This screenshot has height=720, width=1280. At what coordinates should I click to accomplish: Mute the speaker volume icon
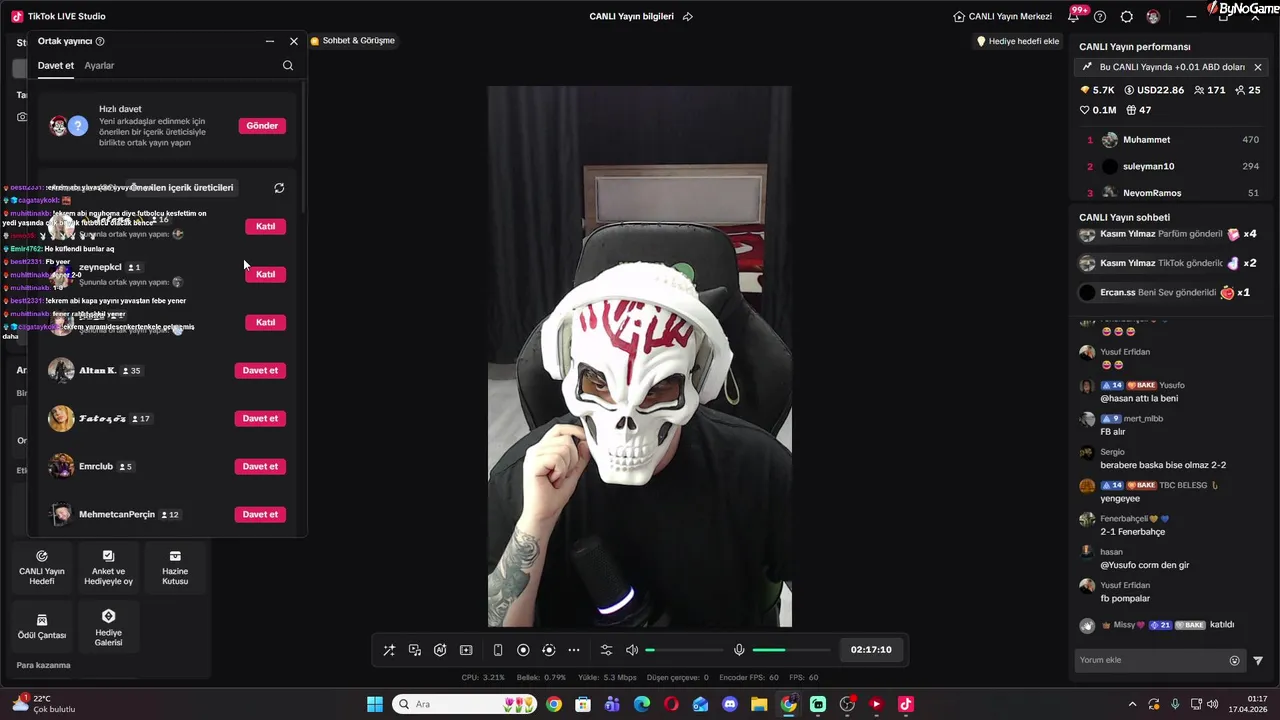point(632,650)
